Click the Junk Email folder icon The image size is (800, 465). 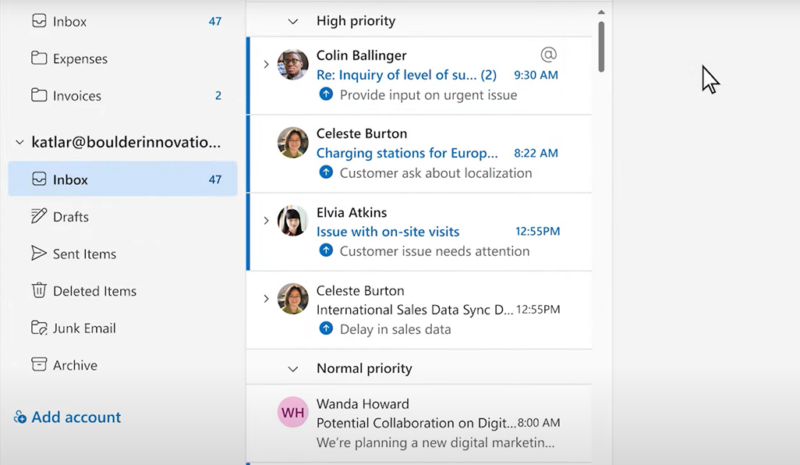tap(39, 328)
